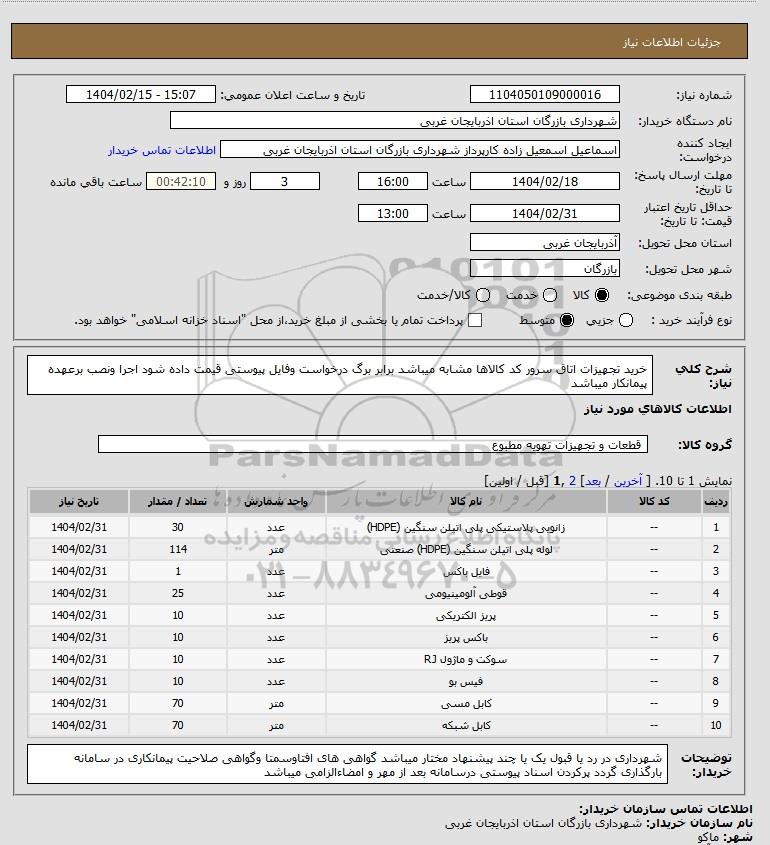Click the نام کالا column header
Image resolution: width=770 pixels, height=845 pixels.
[x=466, y=501]
